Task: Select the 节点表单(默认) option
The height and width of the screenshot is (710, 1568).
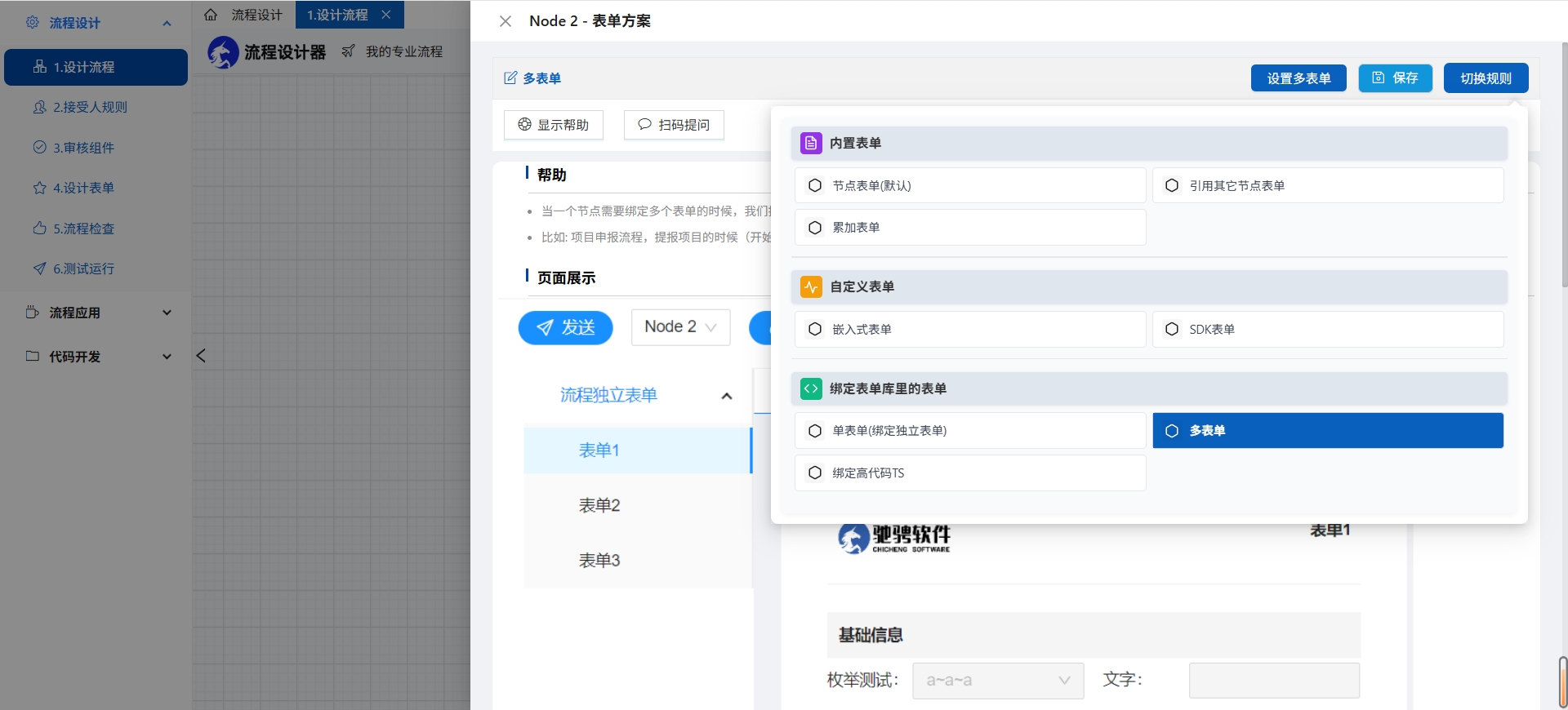Action: coord(969,185)
